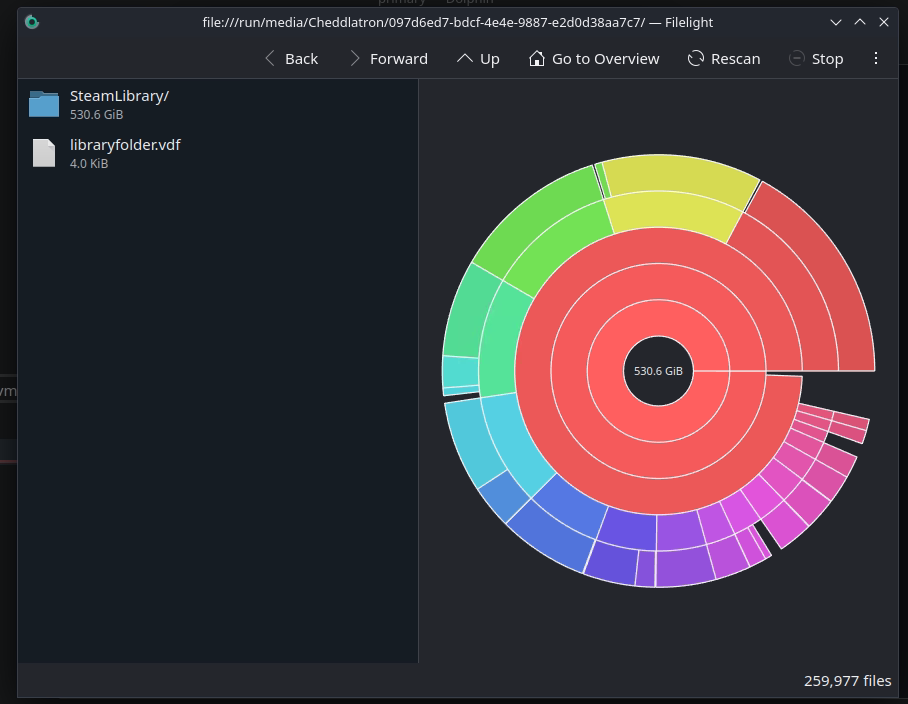Click the Filelight app icon in title bar
This screenshot has width=908, height=704.
tap(32, 22)
